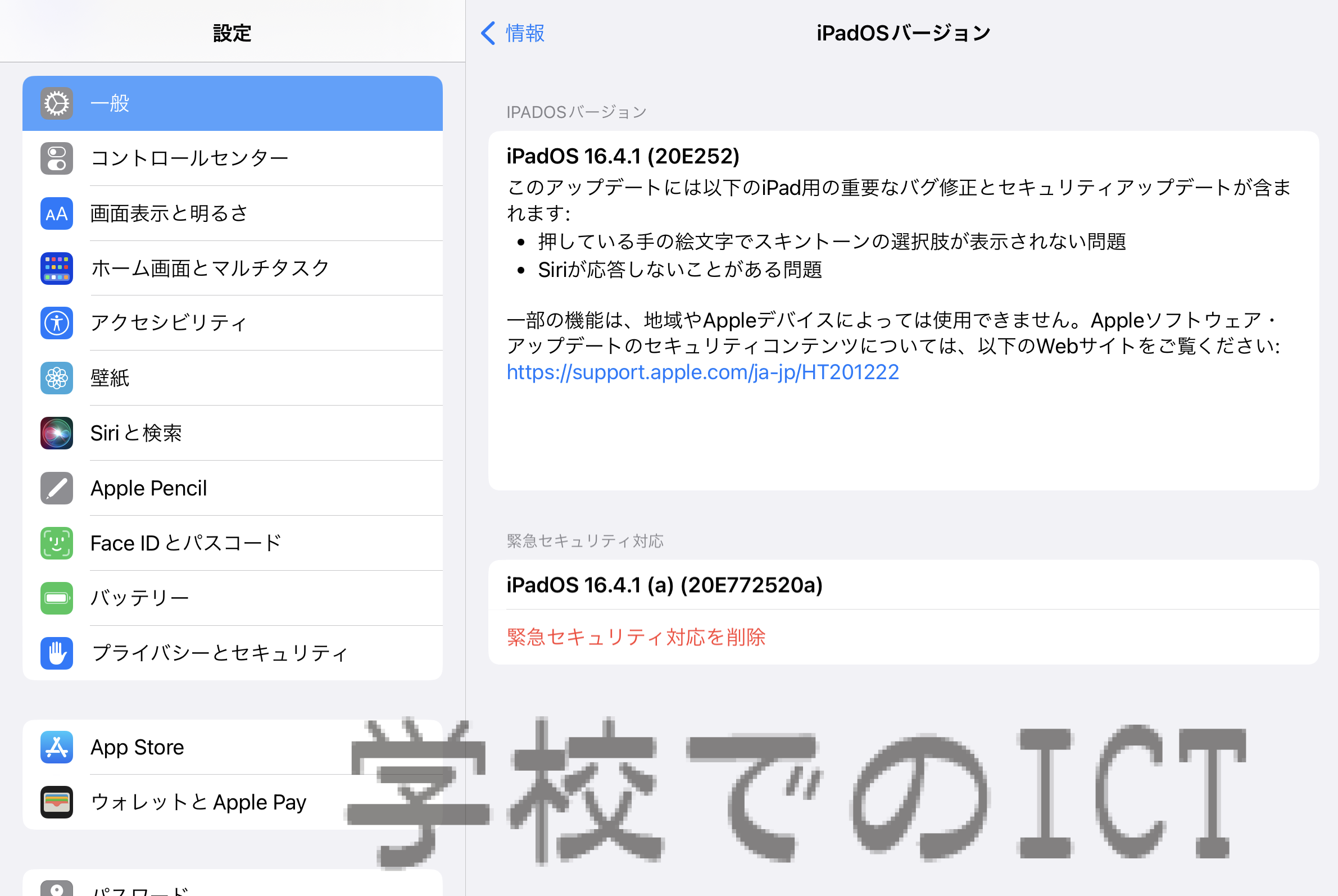Image resolution: width=1338 pixels, height=896 pixels.
Task: Tap the Apple Pencil icon
Action: 57,488
